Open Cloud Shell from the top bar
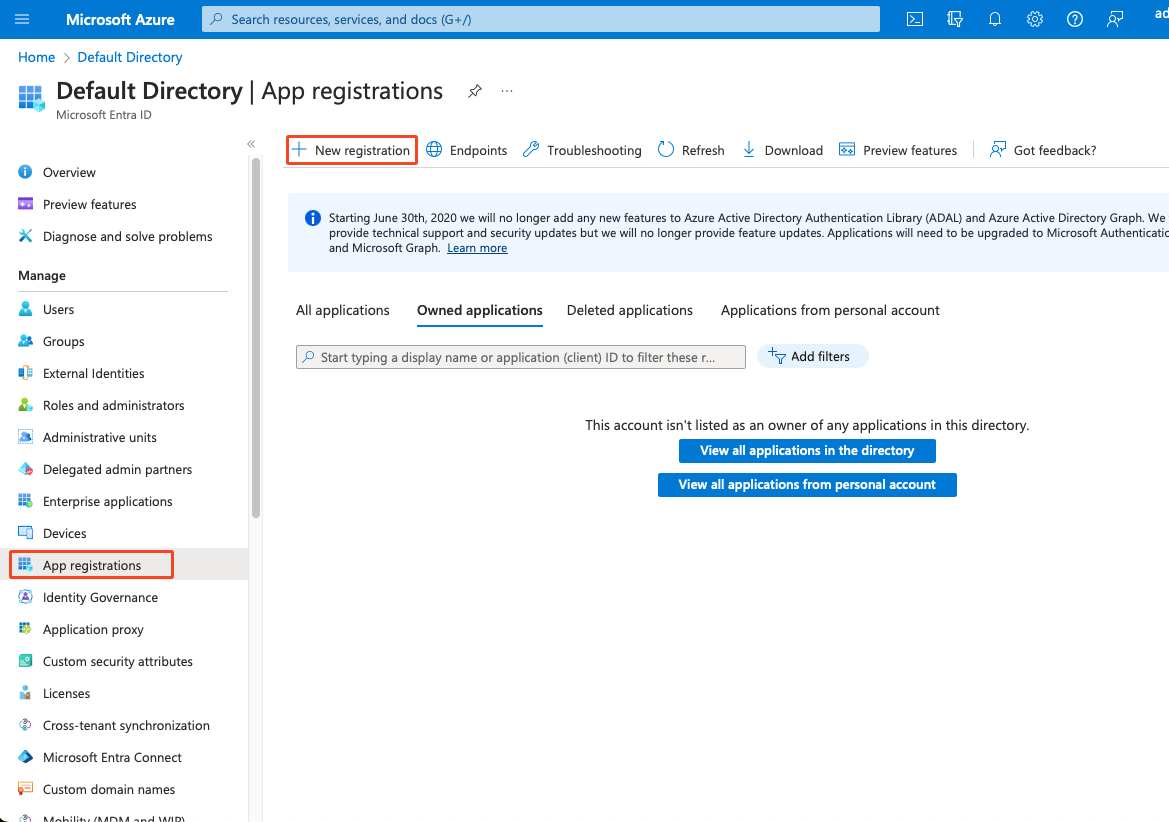The image size is (1169, 822). pos(914,18)
